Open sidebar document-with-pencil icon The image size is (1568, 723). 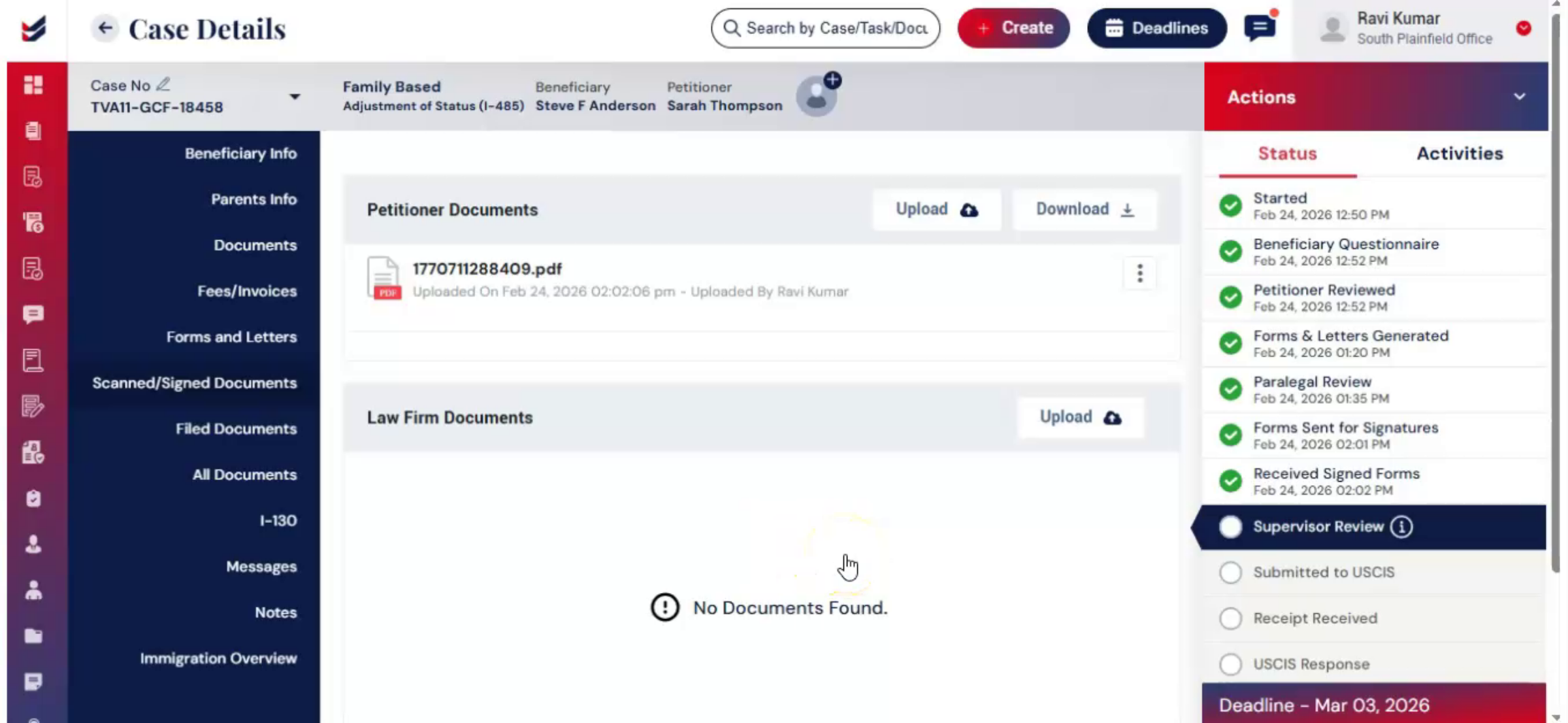tap(33, 406)
